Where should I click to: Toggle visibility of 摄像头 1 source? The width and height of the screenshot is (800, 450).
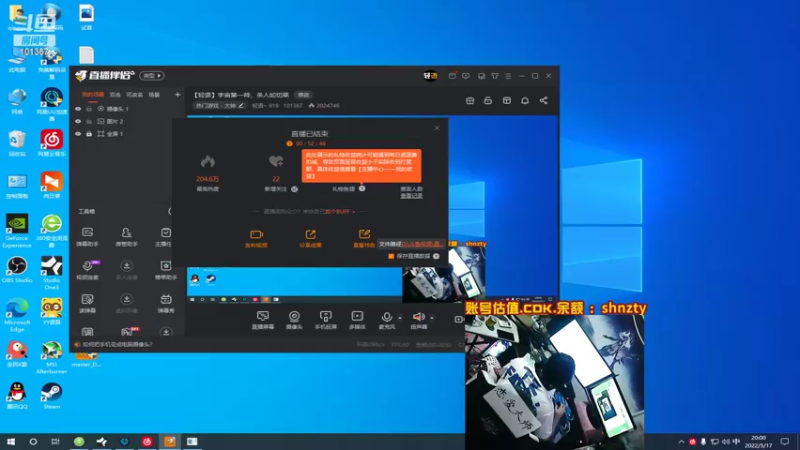point(78,109)
